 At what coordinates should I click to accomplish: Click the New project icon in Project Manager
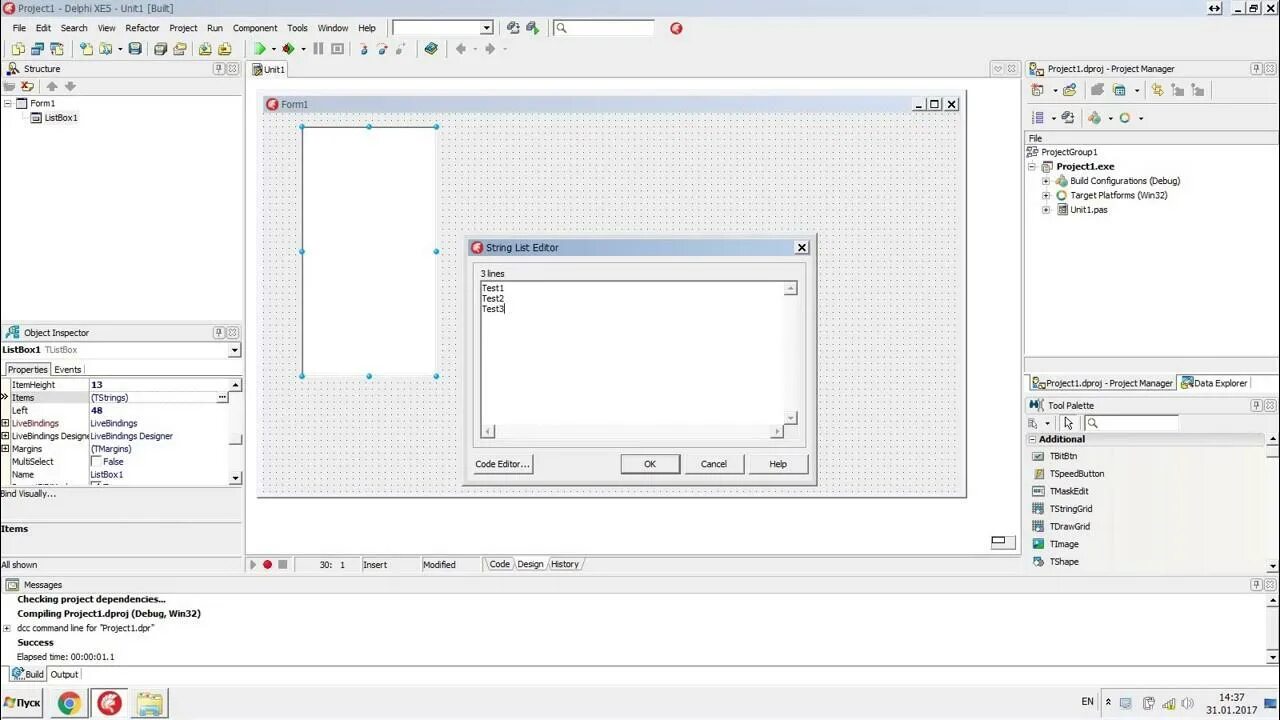coord(1037,90)
